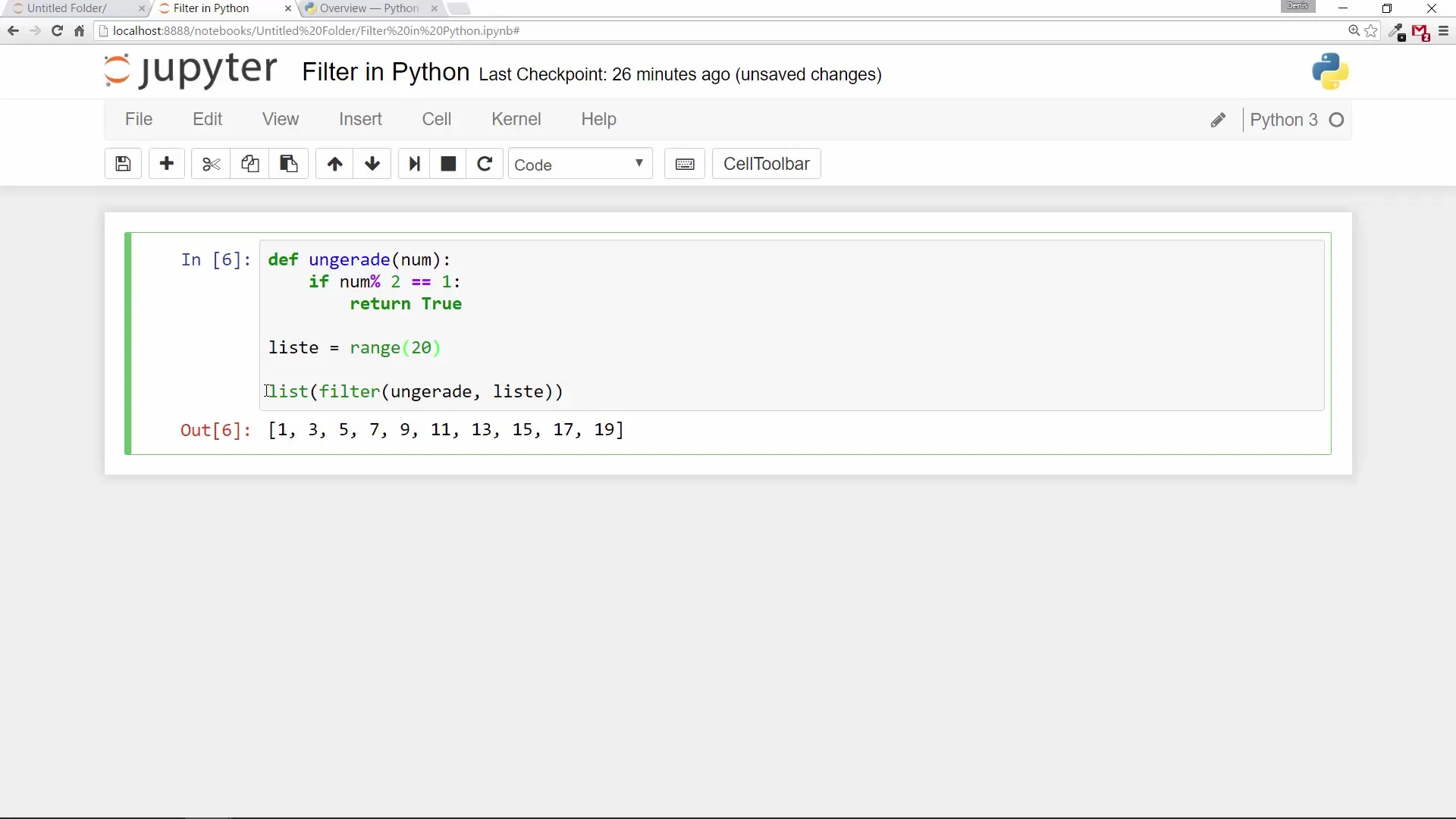Run the cell and select below
1456x819 pixels.
[x=414, y=164]
